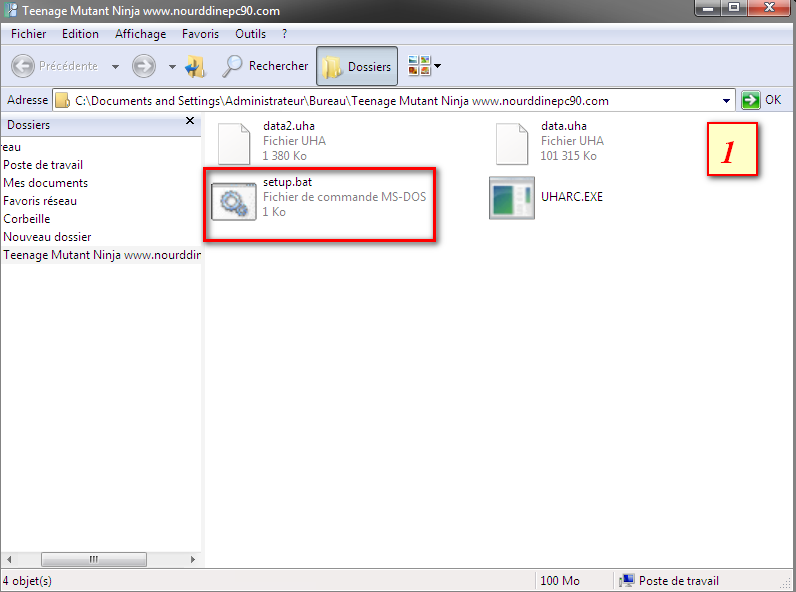Click in the address path field
The image size is (796, 592).
(393, 101)
